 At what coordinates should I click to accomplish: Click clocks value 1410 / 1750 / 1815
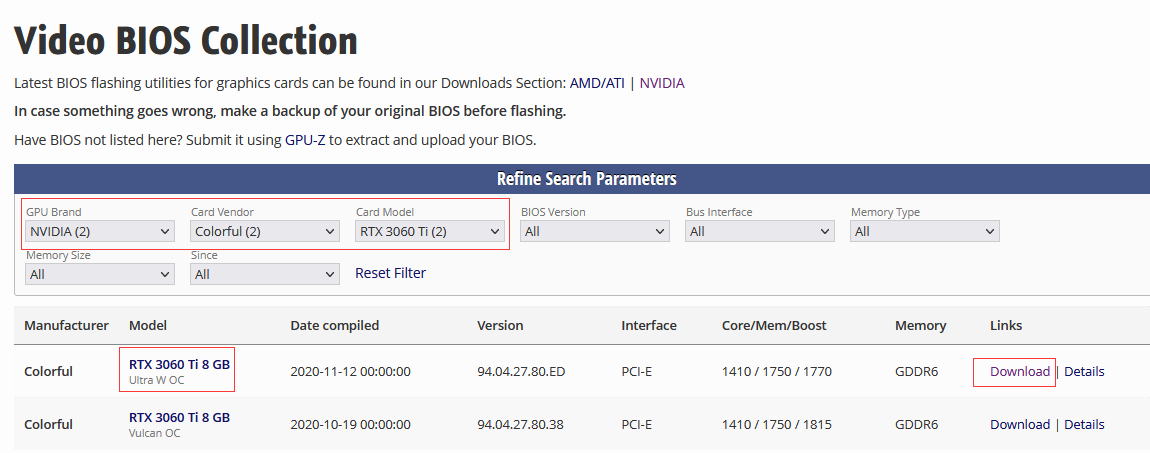coord(777,424)
